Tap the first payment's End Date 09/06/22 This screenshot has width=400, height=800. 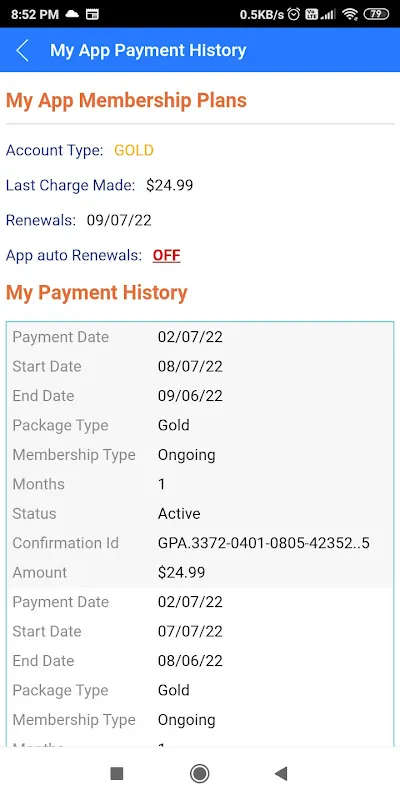190,396
